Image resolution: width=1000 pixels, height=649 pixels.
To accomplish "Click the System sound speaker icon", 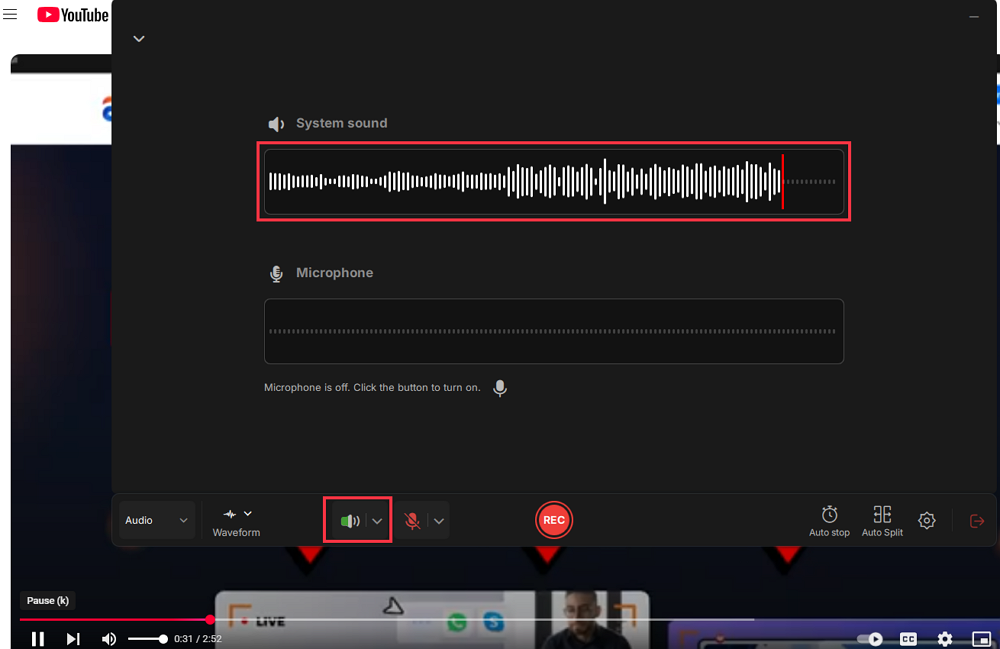I will tap(276, 124).
